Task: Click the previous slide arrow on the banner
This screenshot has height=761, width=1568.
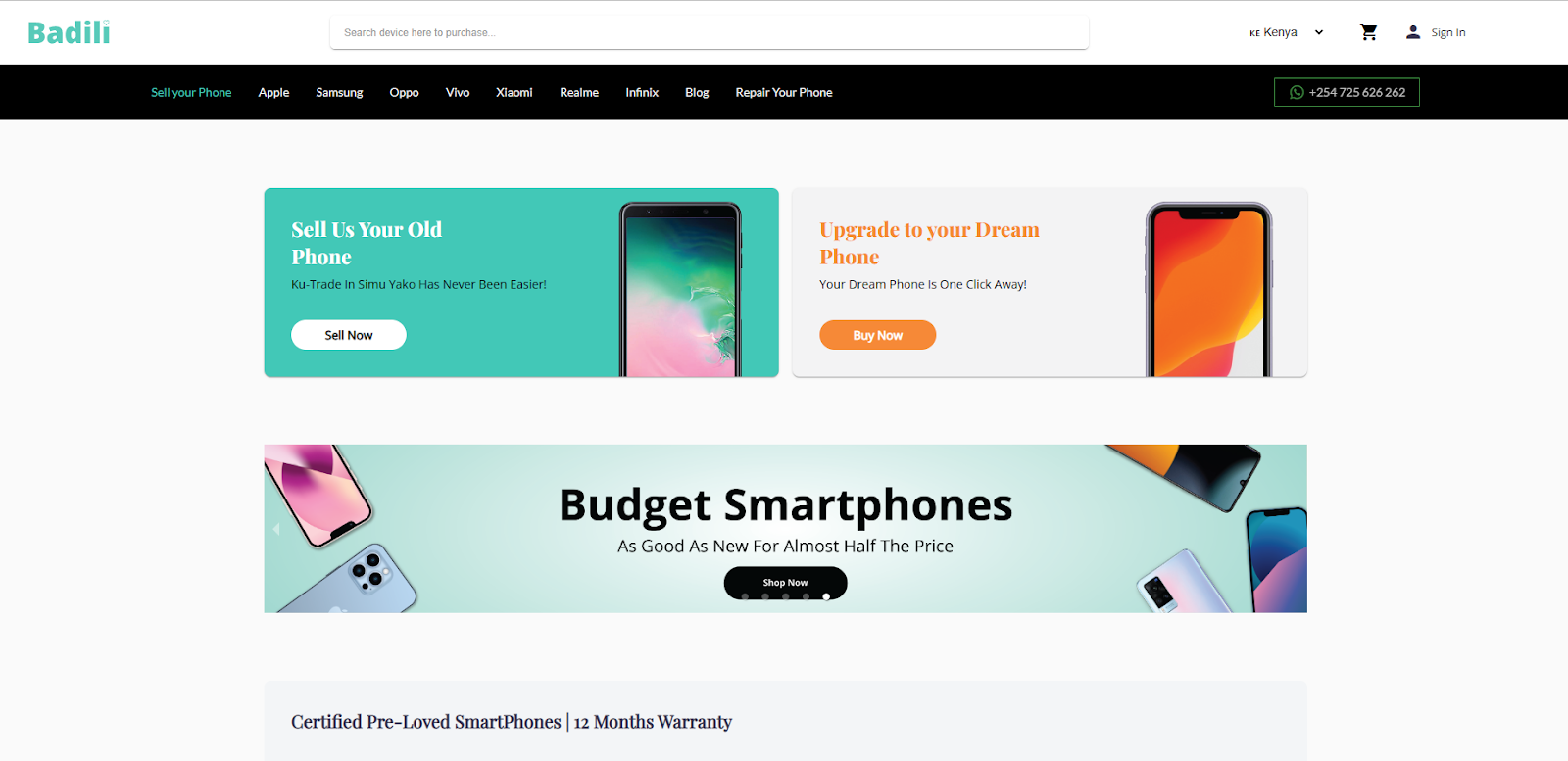Action: [276, 529]
